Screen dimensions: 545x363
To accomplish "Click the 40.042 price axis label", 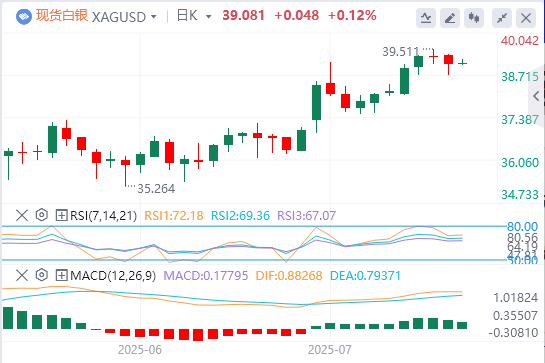I will [x=520, y=41].
